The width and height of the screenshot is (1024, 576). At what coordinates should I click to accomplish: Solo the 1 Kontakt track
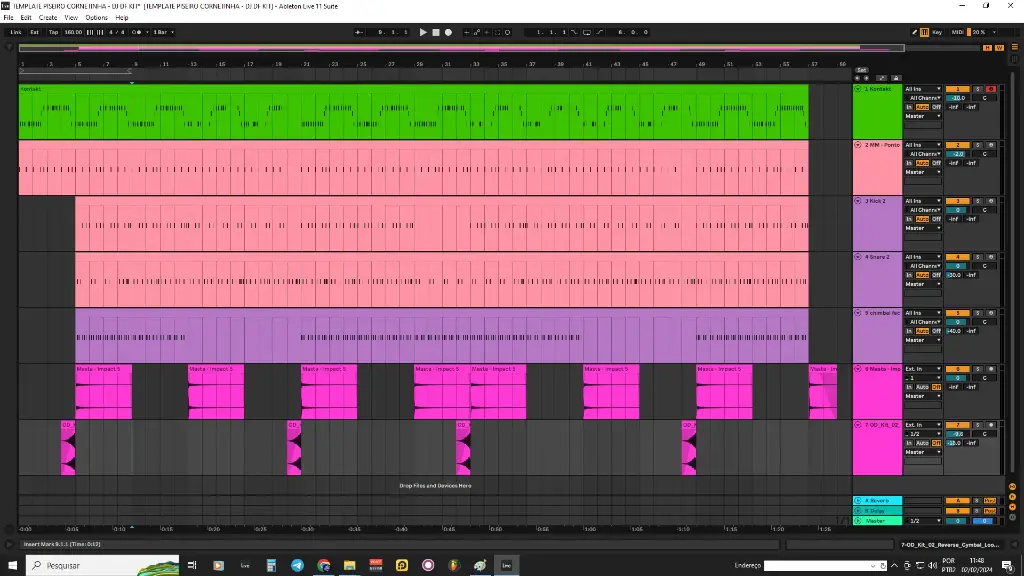[x=978, y=89]
